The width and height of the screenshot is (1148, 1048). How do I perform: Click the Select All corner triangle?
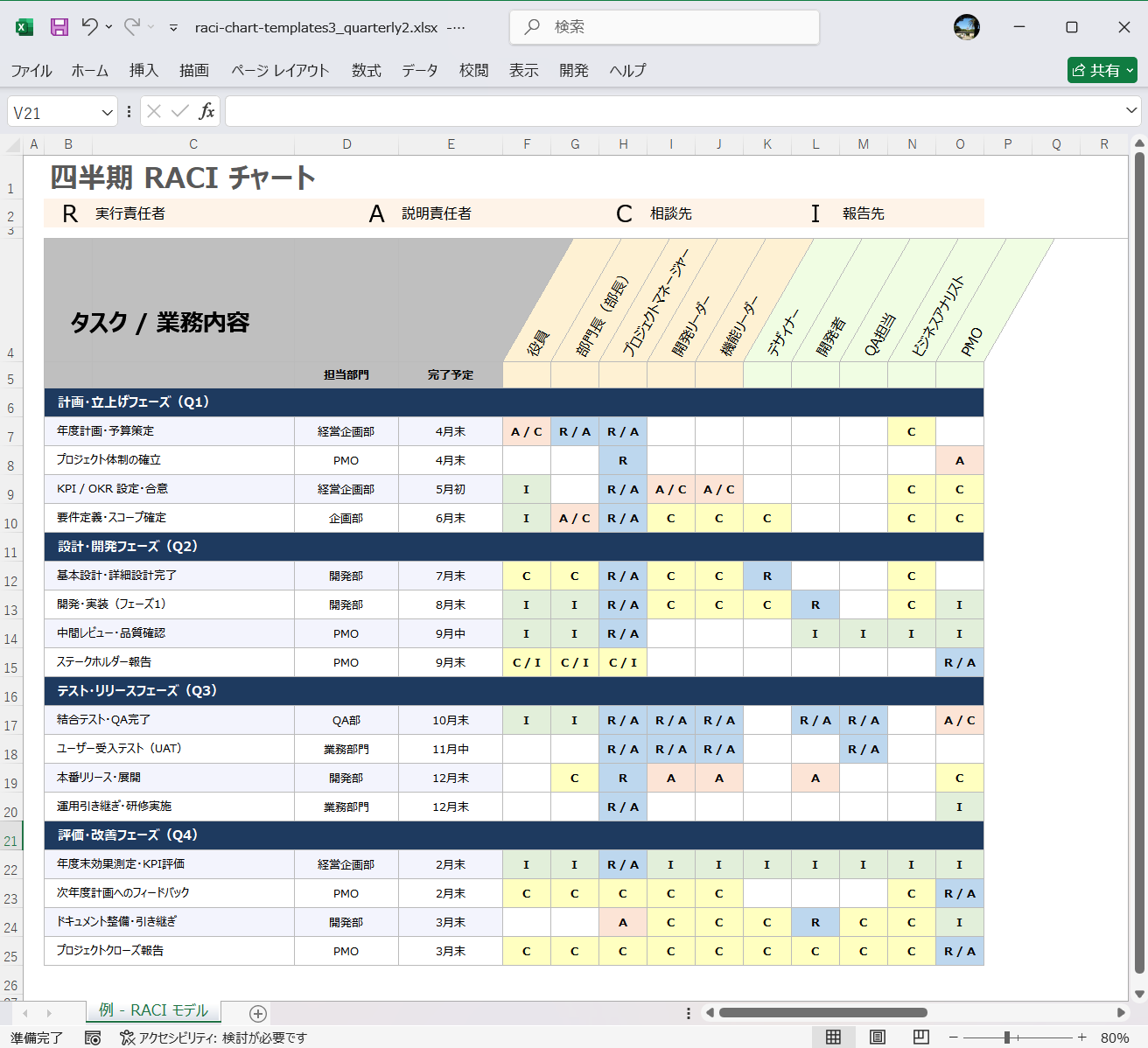click(x=13, y=144)
